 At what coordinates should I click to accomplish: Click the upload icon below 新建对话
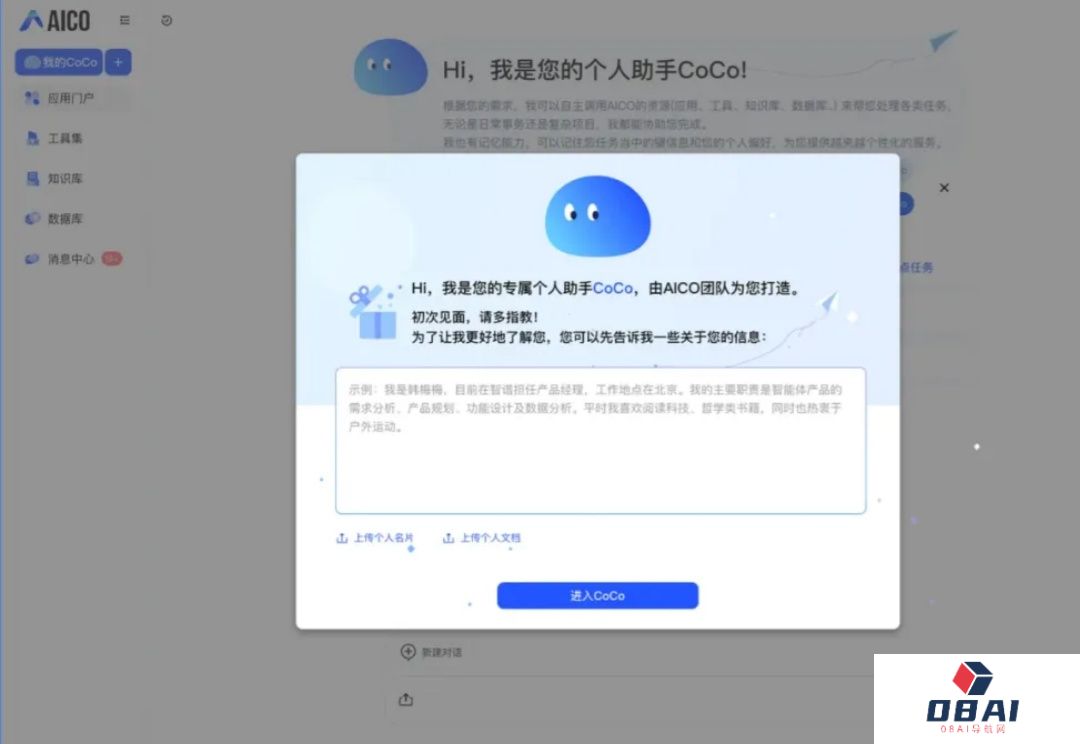[406, 700]
